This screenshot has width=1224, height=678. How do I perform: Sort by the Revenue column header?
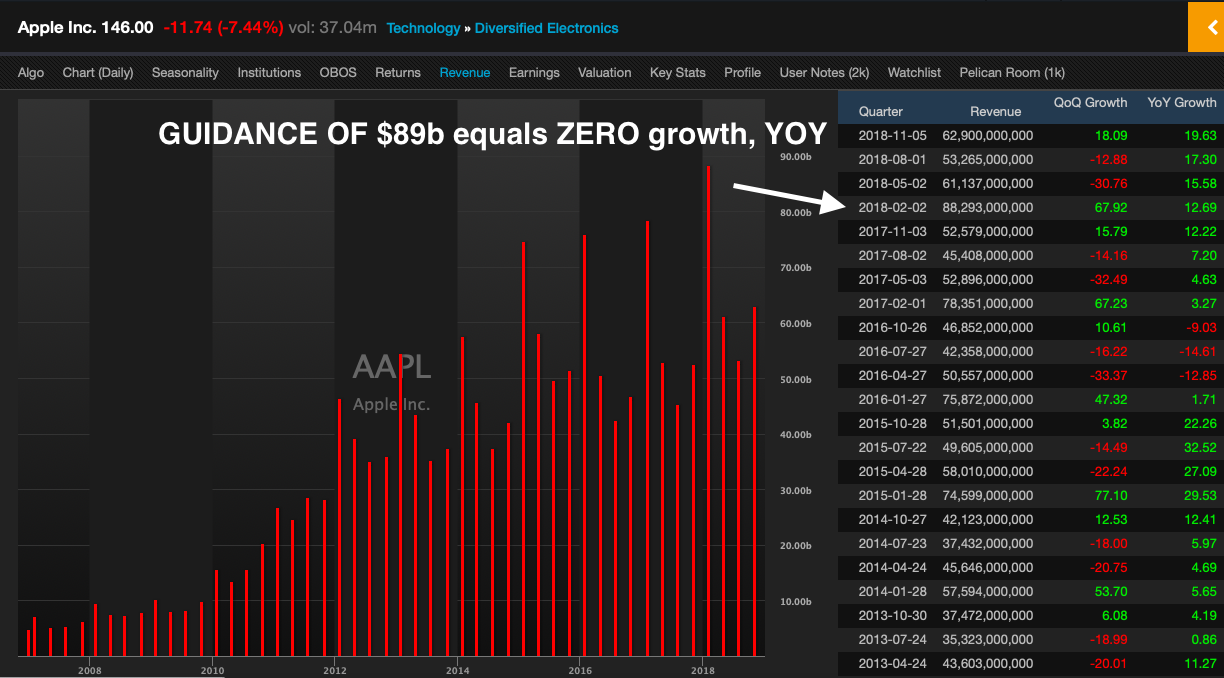click(x=996, y=111)
